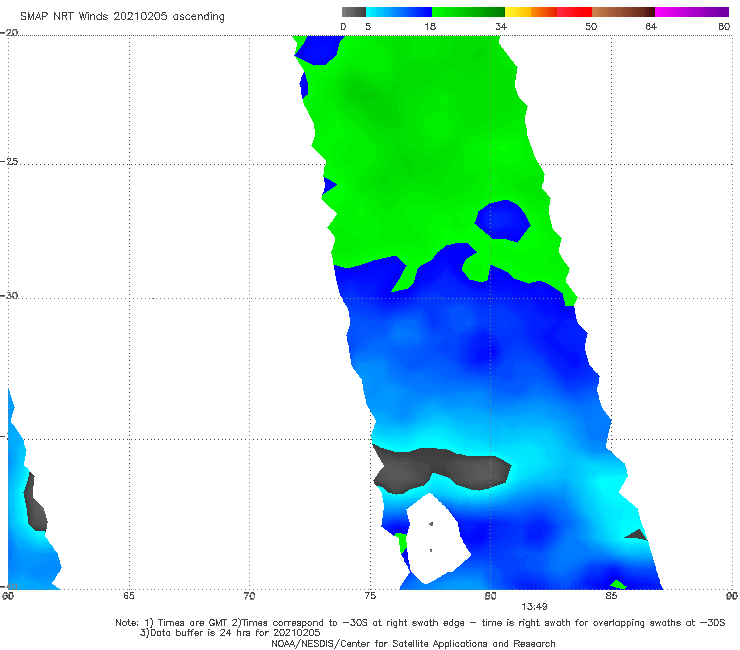Image resolution: width=740 pixels, height=650 pixels.
Task: Click the latitude axis label '-25'
Action: point(10,161)
